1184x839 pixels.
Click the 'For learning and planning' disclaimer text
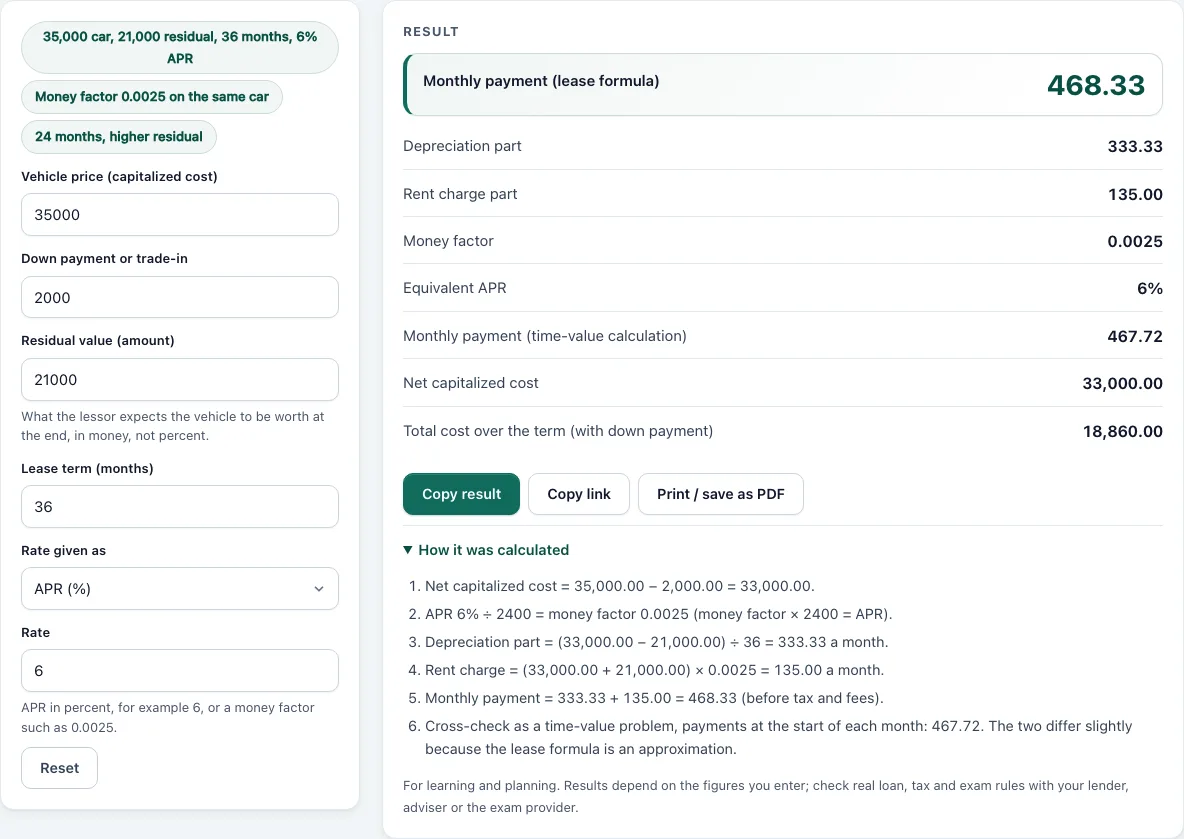[766, 796]
